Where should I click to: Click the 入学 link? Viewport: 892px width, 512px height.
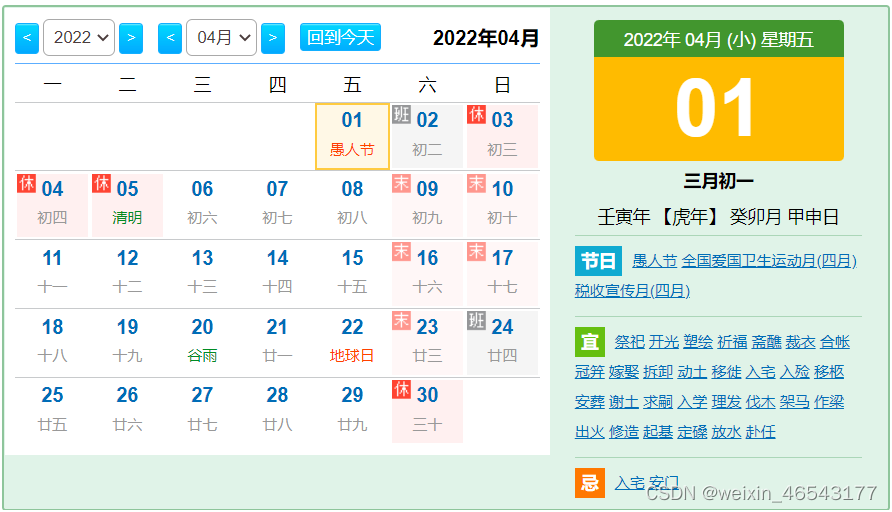[x=692, y=402]
